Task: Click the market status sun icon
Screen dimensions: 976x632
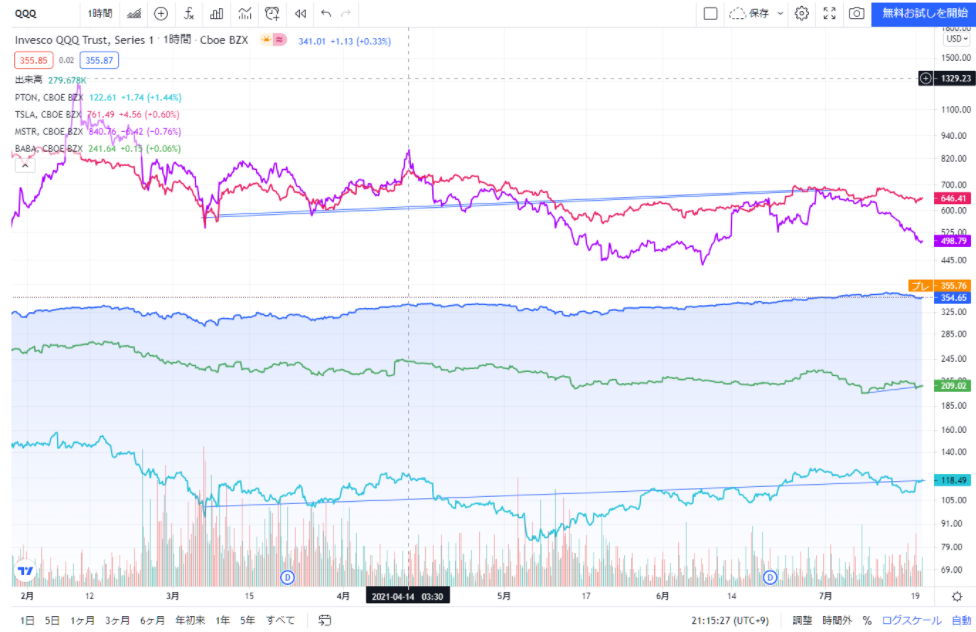Action: coord(266,40)
